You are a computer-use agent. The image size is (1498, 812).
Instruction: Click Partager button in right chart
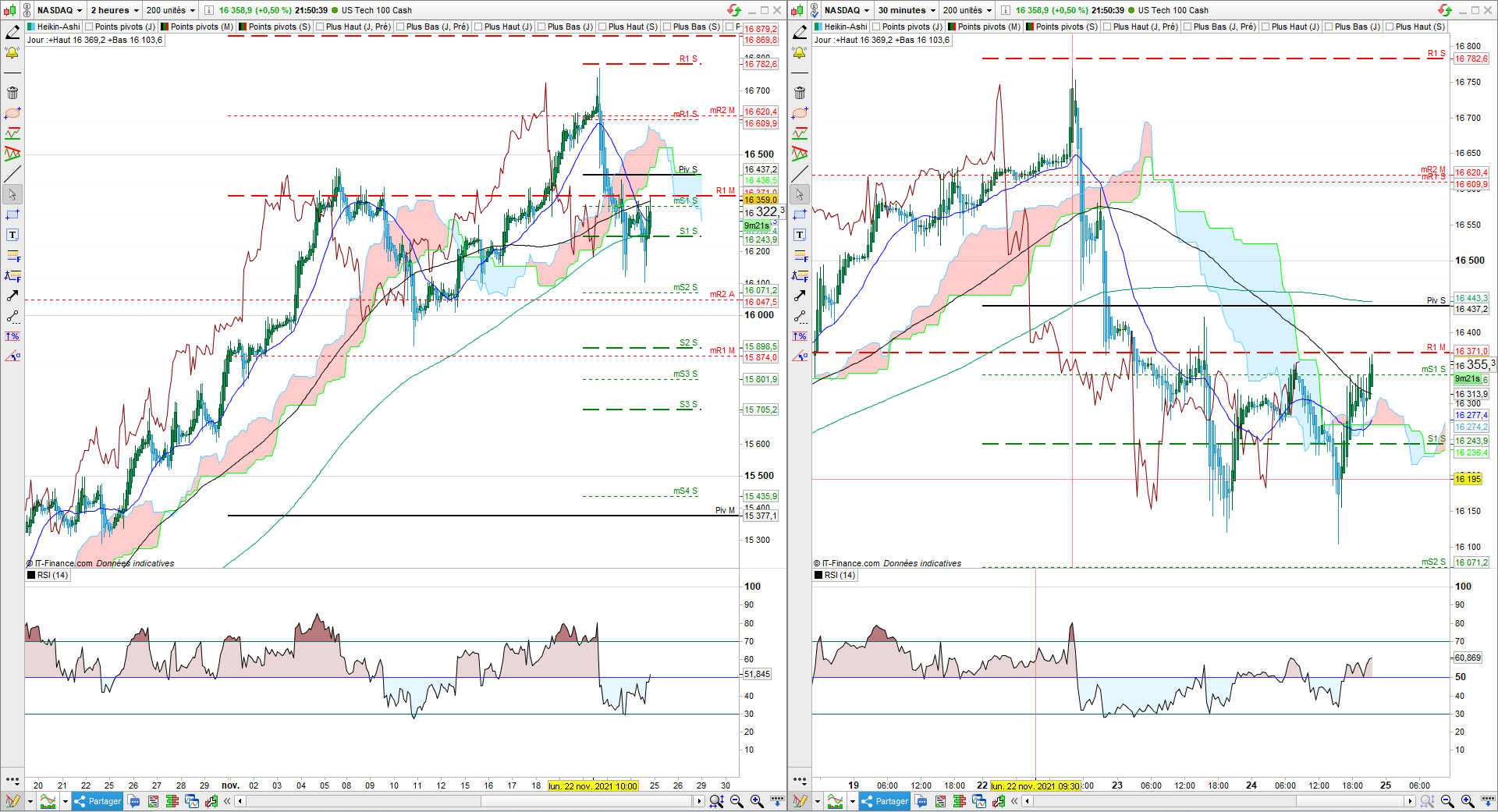[x=885, y=801]
